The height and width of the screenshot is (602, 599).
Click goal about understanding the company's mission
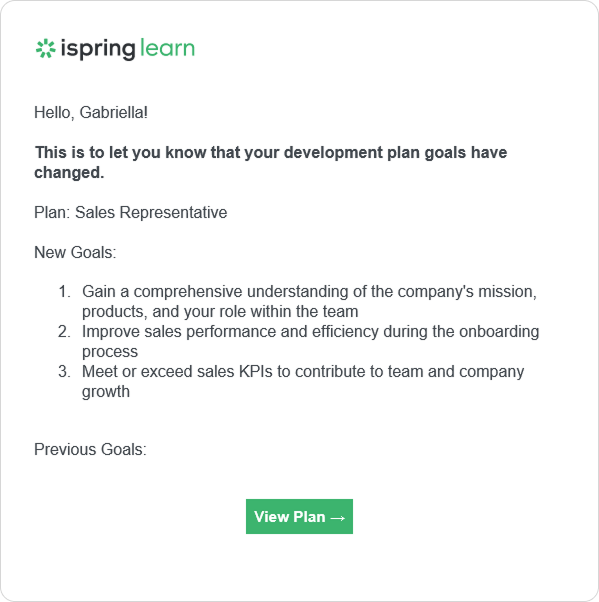[309, 301]
